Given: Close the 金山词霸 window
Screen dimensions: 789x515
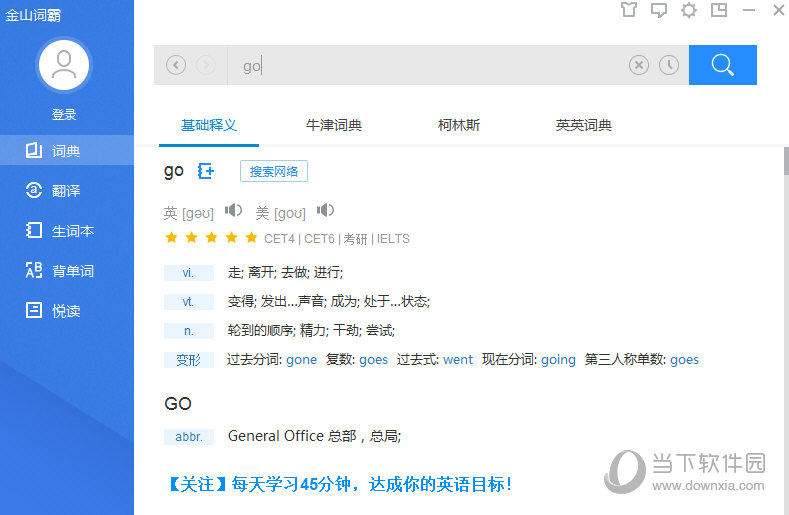Looking at the screenshot, I should point(778,10).
